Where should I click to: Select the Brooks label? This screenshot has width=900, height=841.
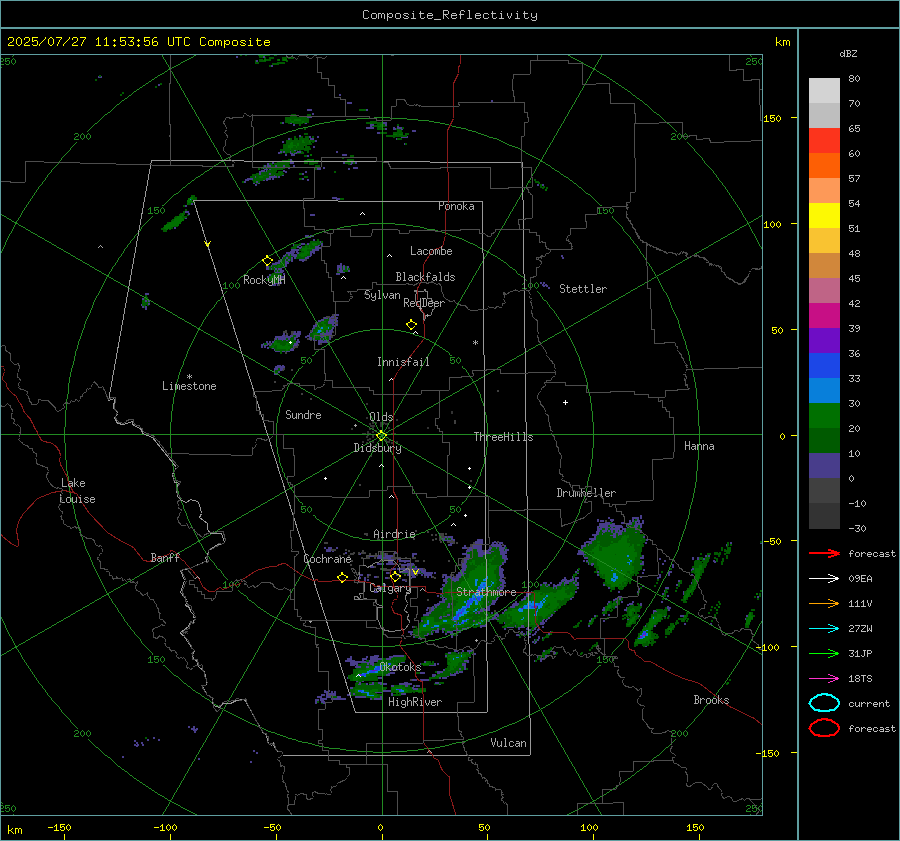711,700
